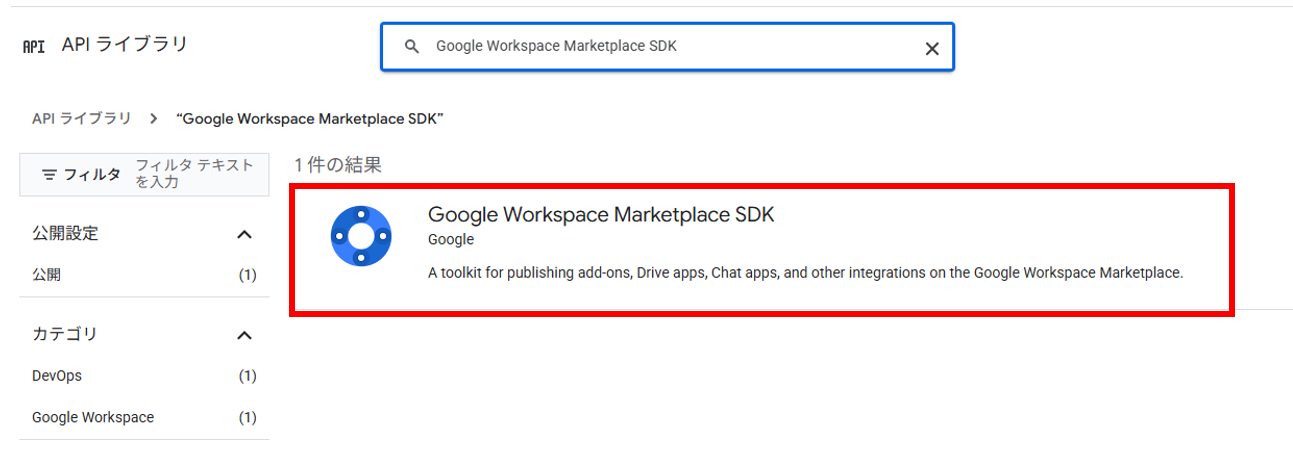This screenshot has width=1293, height=451.
Task: Filter results by DevOps category
Action: pos(57,376)
